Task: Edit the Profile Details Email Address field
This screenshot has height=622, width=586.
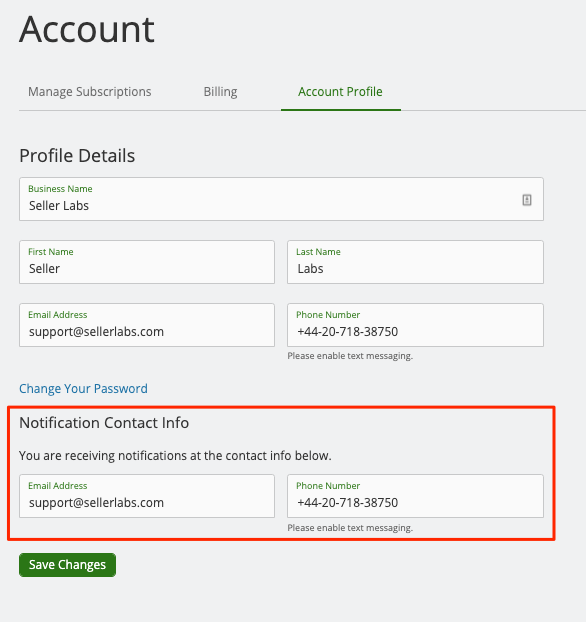Action: (x=147, y=325)
